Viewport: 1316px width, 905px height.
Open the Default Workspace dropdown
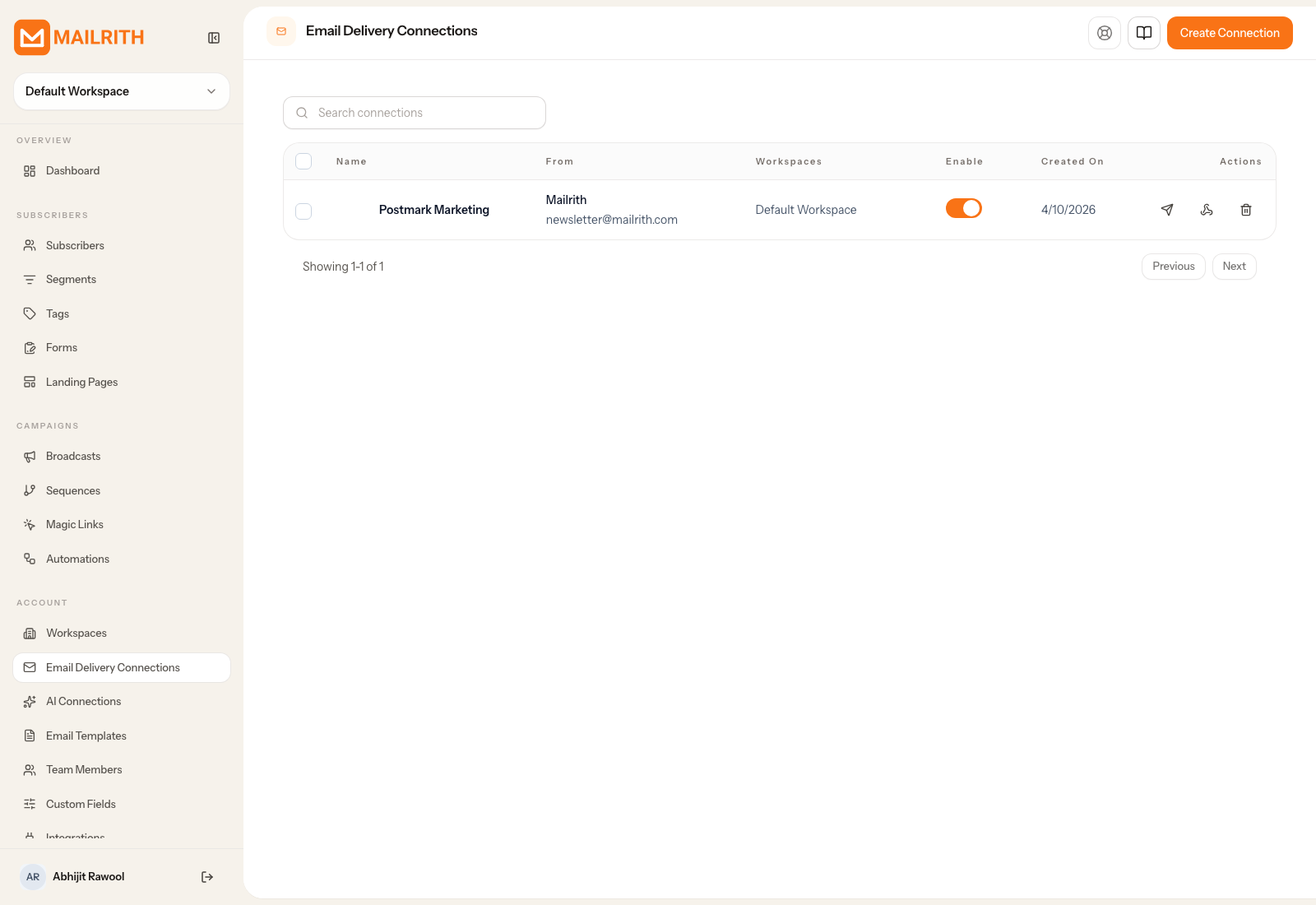(122, 91)
